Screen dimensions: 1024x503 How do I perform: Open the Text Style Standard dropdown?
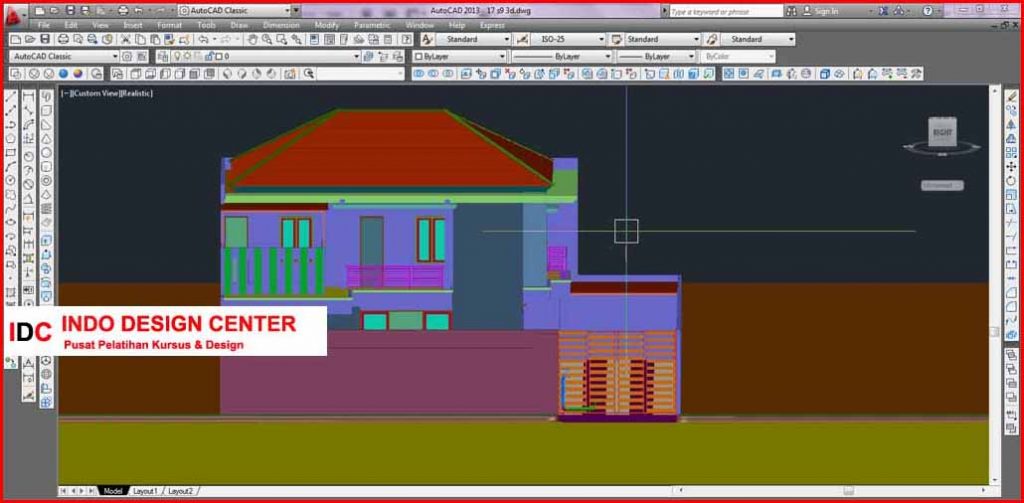pos(506,39)
